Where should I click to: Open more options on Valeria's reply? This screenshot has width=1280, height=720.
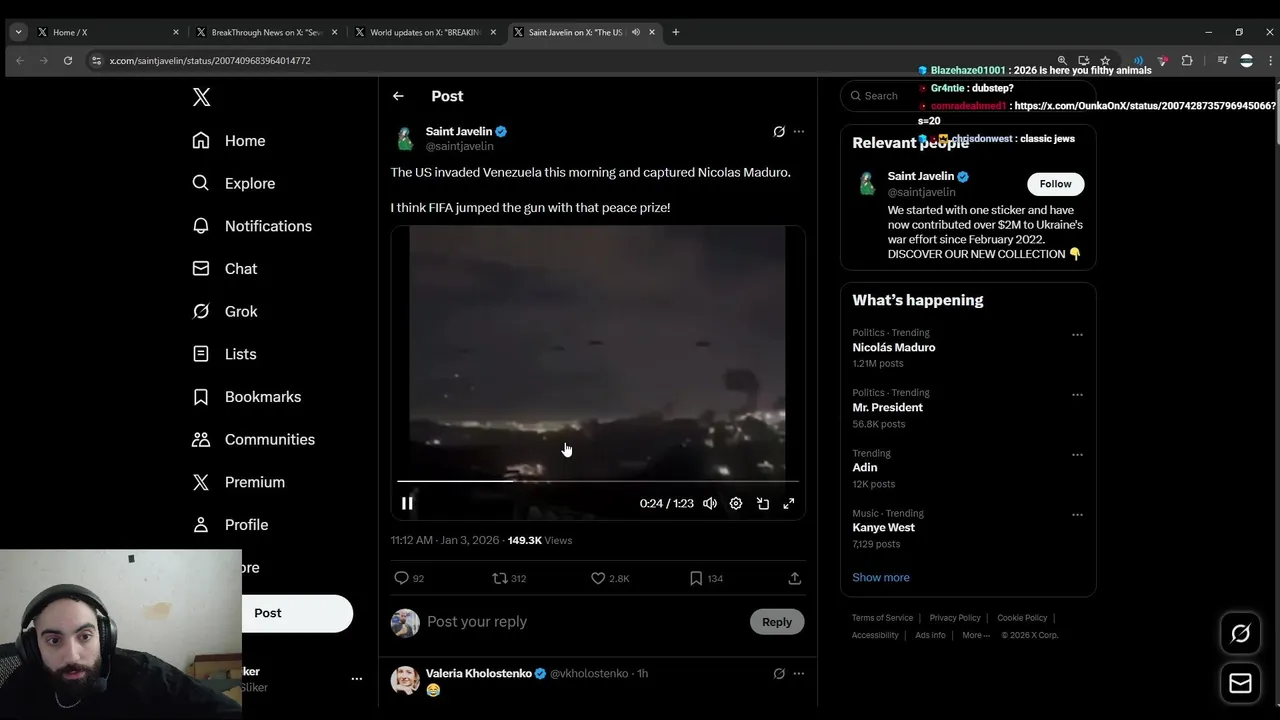[798, 674]
